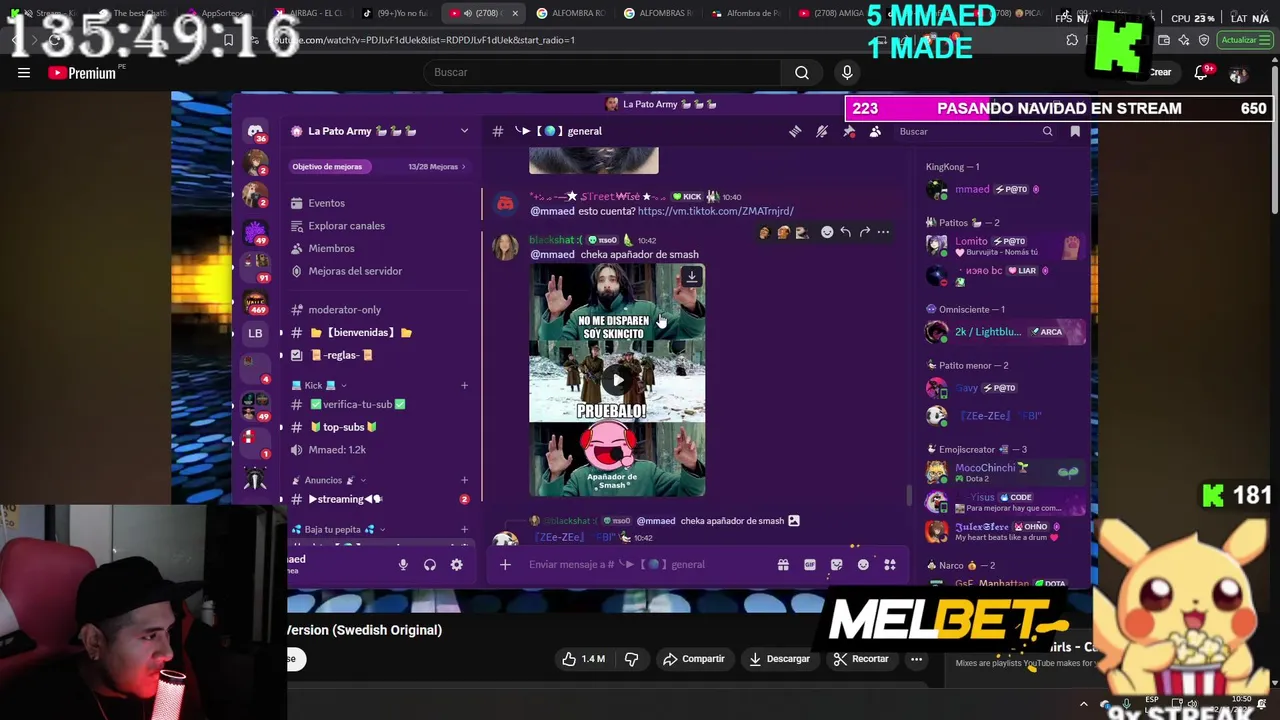This screenshot has height=720, width=1280.
Task: Open emoji picker in message bar
Action: click(x=863, y=565)
